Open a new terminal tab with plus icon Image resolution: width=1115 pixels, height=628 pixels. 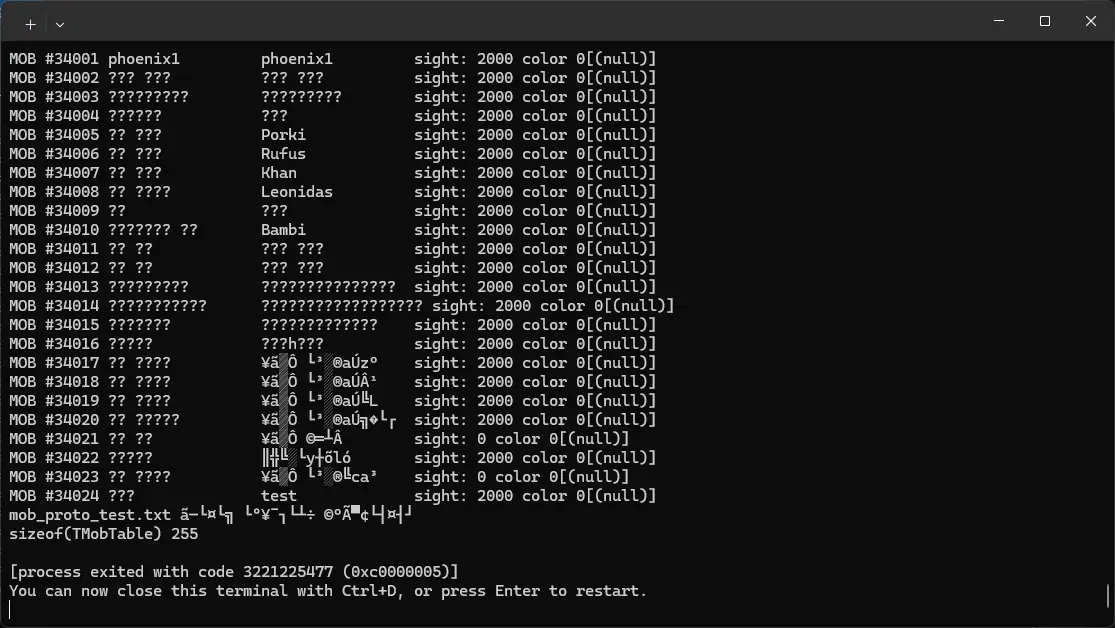[31, 24]
